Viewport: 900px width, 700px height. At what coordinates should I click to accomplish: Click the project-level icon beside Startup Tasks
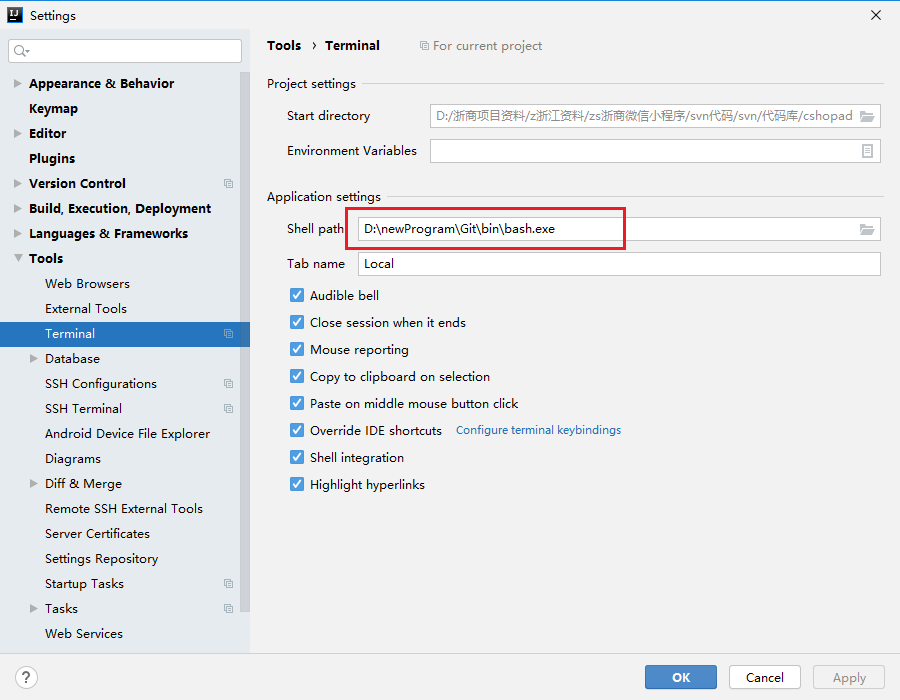tap(228, 584)
